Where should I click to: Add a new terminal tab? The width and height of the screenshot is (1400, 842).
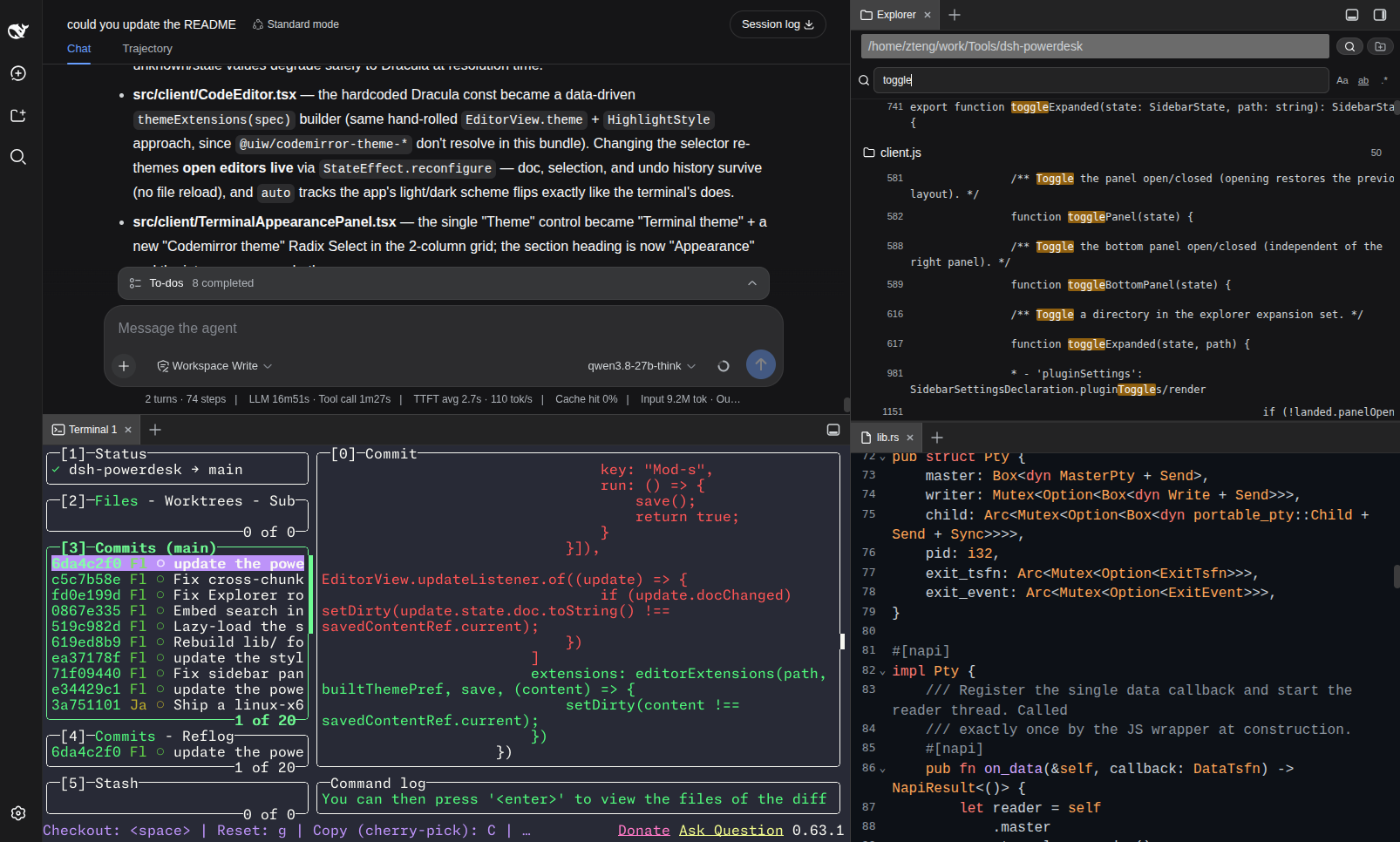(x=155, y=430)
